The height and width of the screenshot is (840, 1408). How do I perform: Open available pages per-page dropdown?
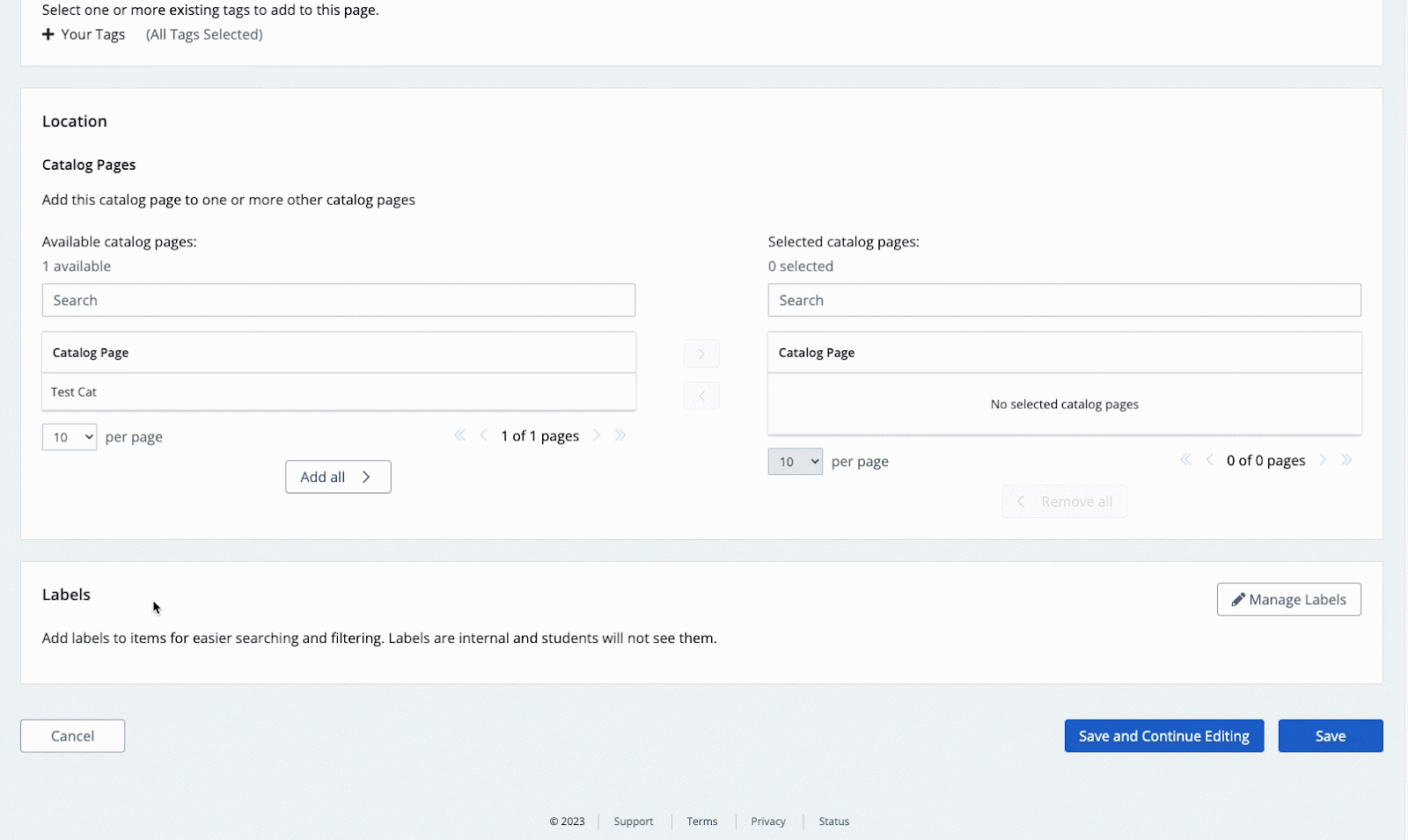point(70,437)
